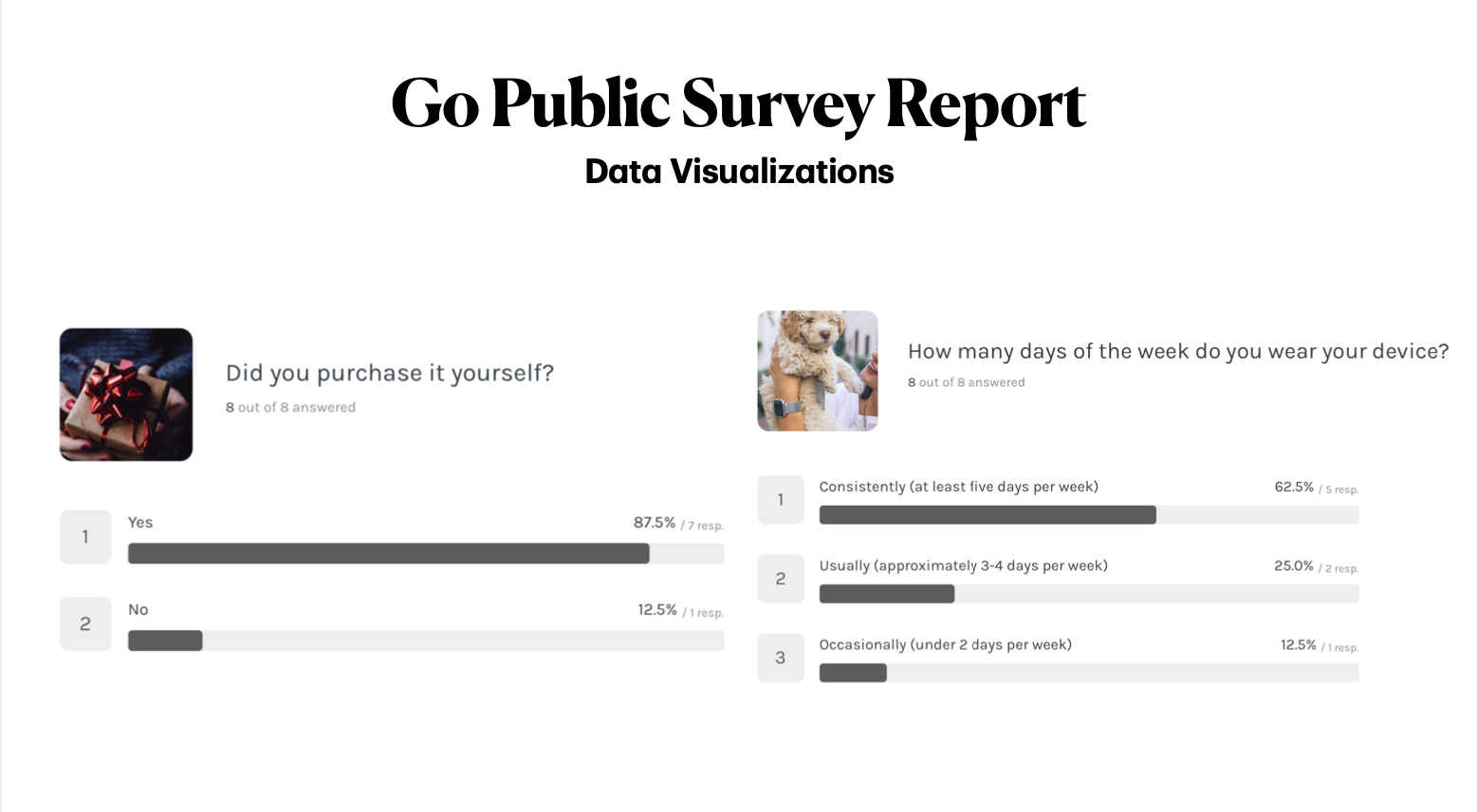Click the number 1 badge beside Consistently
The image size is (1477, 812).
tap(781, 500)
